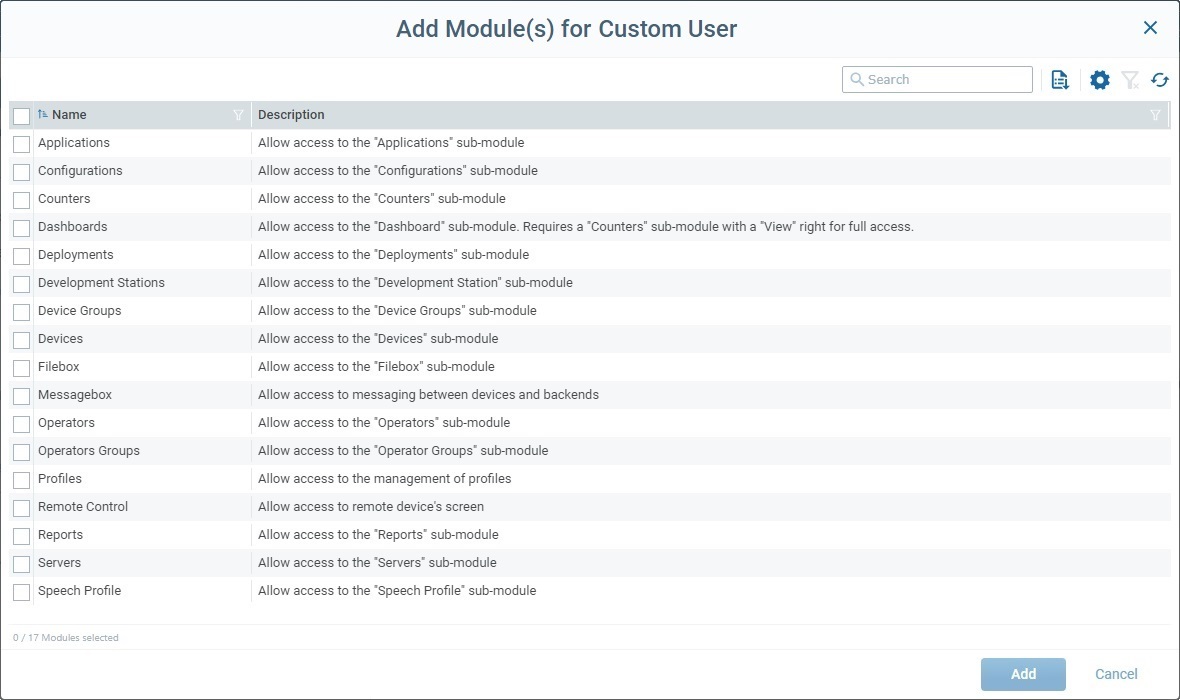Click the search magnifier icon
The height and width of the screenshot is (700, 1180).
pos(858,79)
